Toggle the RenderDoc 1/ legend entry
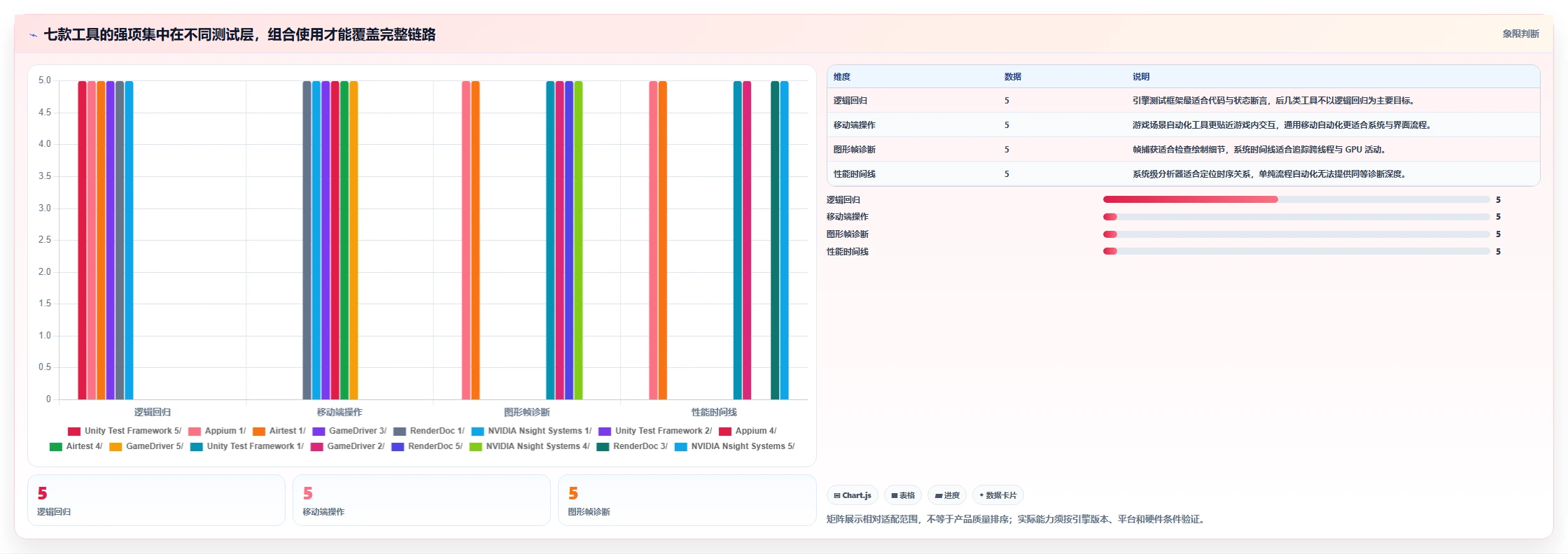The height and width of the screenshot is (554, 1568). [x=429, y=431]
